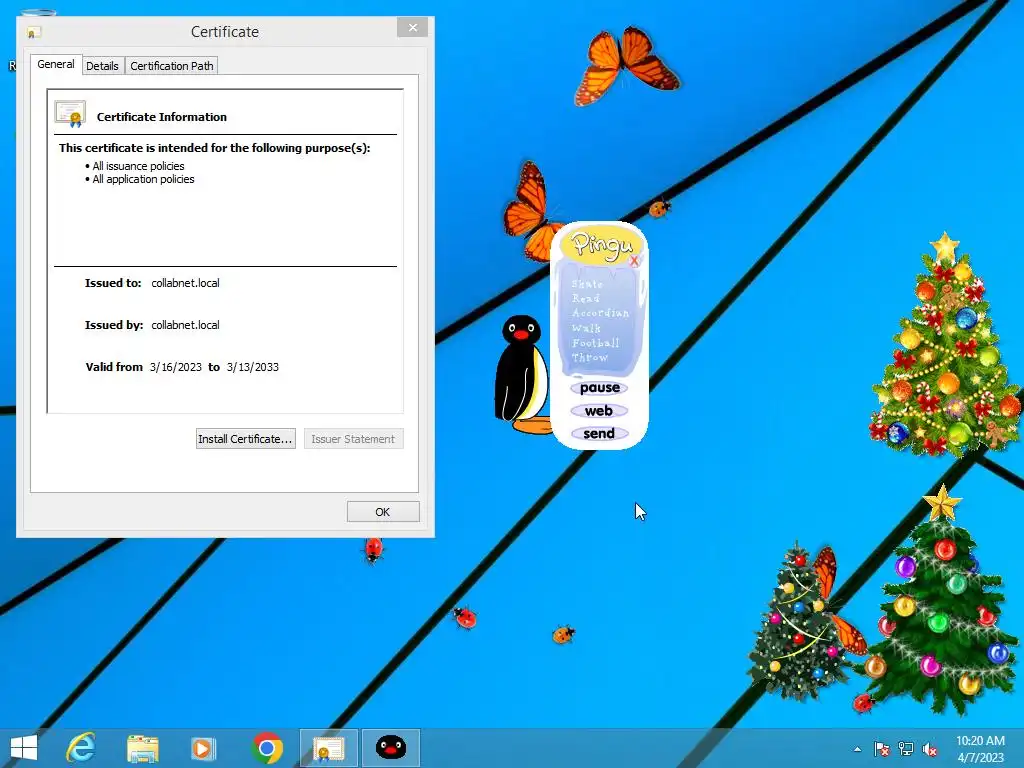The width and height of the screenshot is (1024, 768).
Task: Choose Skate in the Pingu action list
Action: tap(587, 284)
